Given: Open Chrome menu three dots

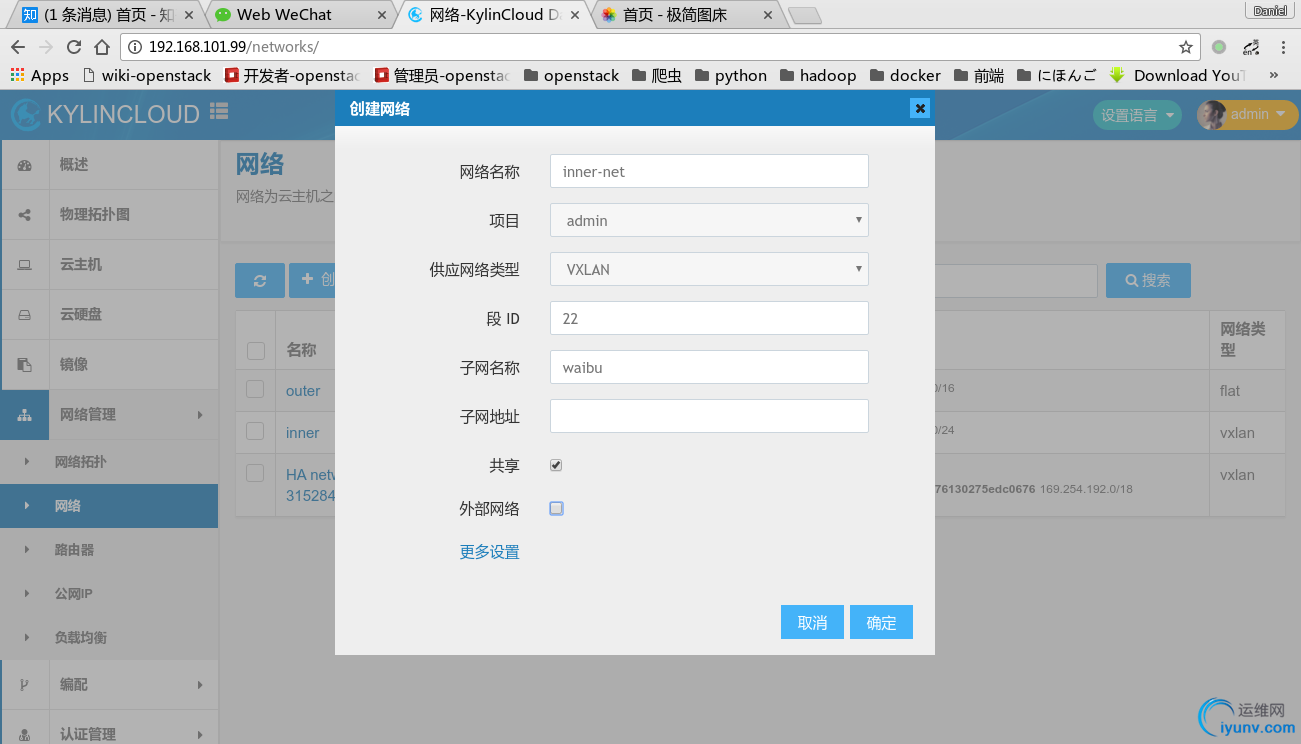Looking at the screenshot, I should click(1283, 47).
